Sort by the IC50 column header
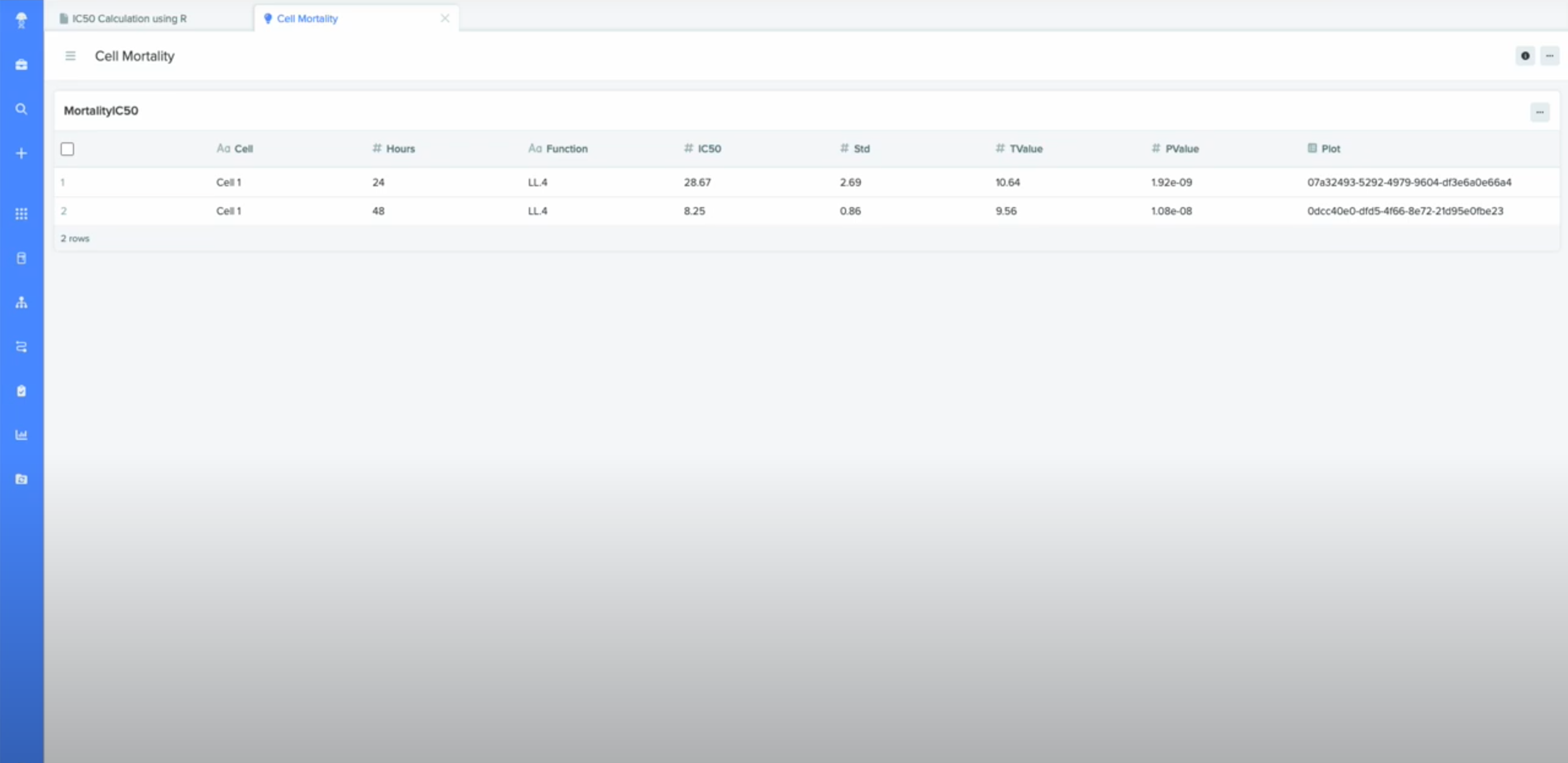Screen dimensions: 1568x763 [709, 149]
